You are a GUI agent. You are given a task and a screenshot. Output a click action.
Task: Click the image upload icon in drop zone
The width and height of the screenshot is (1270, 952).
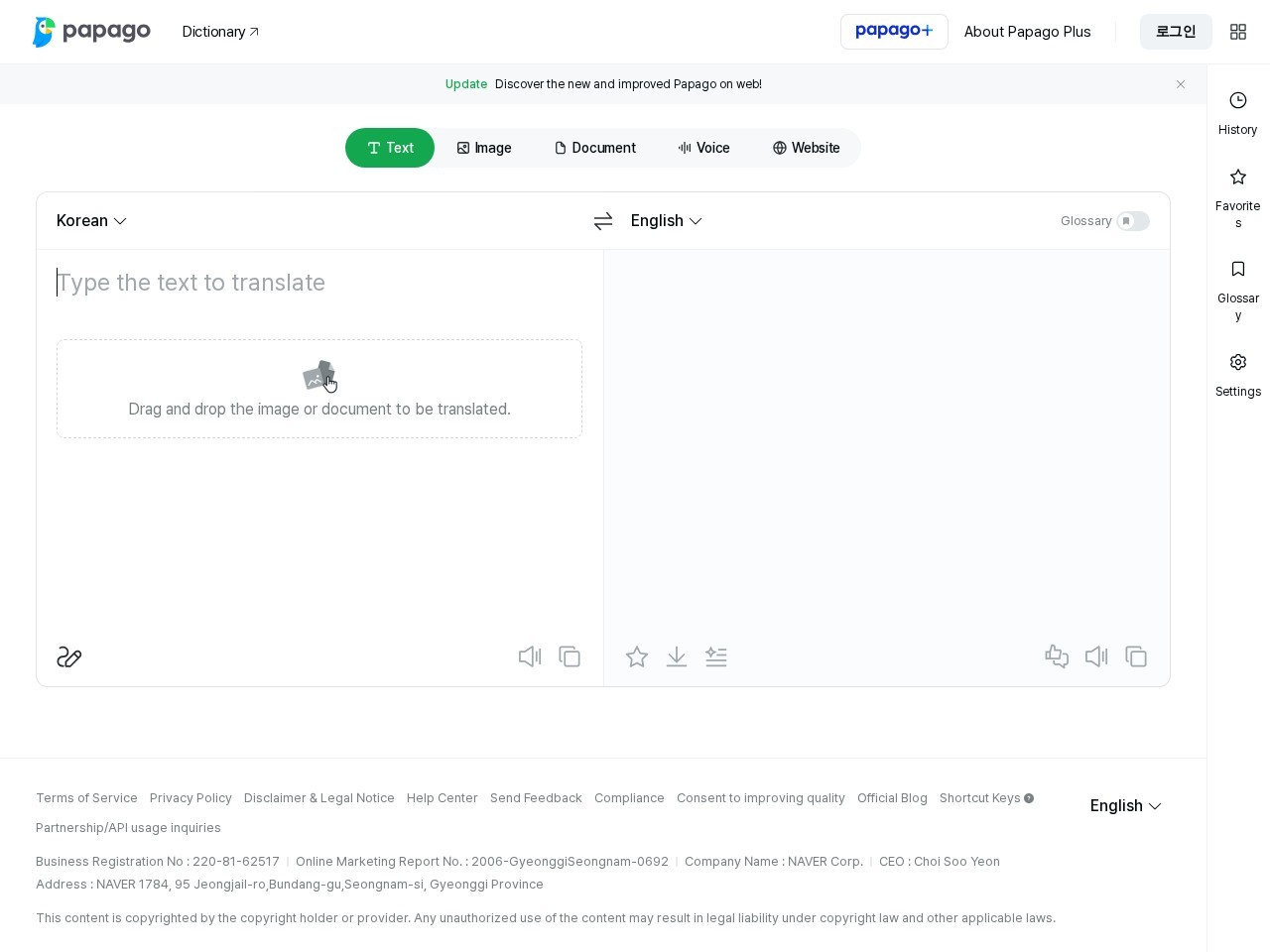pos(319,376)
